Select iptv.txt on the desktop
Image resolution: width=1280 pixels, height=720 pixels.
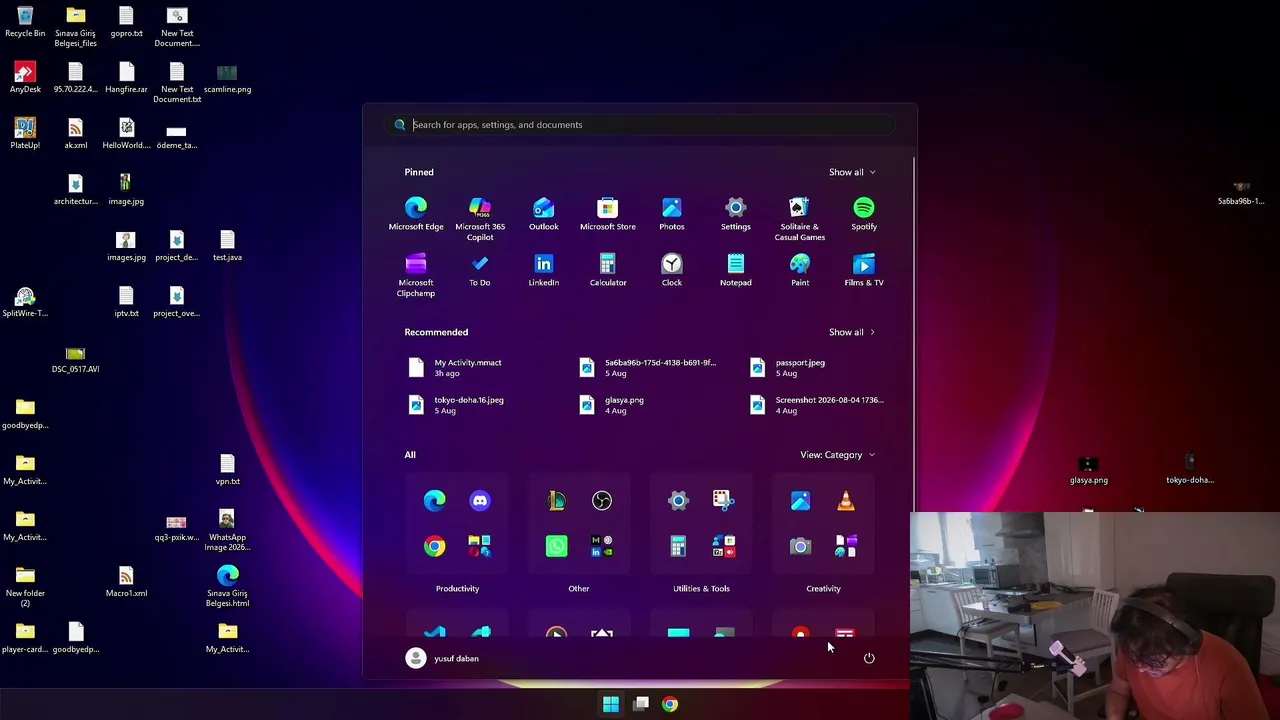click(x=126, y=302)
